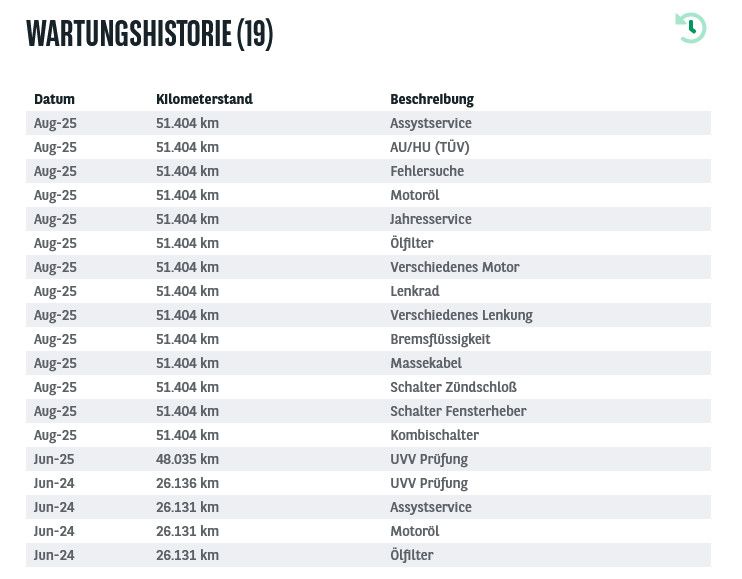Open the Kombischalter entry
Screen dimensions: 742x579
[434, 435]
